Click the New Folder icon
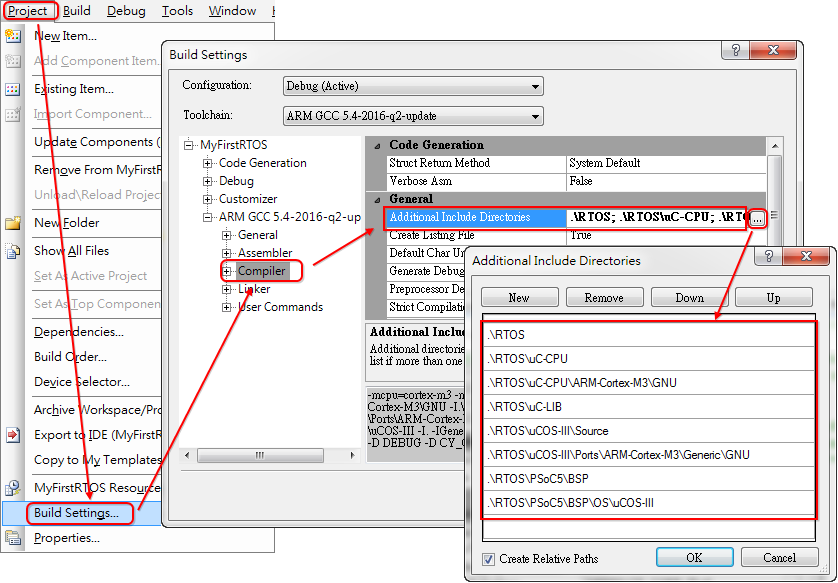838x583 pixels. (12, 223)
